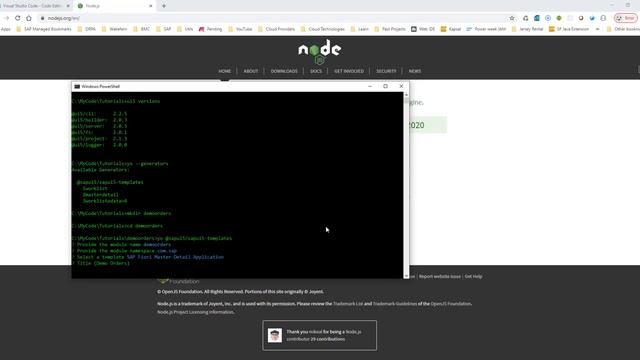Open the Kapsel bookmark
Viewport: 640px width, 360px height.
click(451, 29)
